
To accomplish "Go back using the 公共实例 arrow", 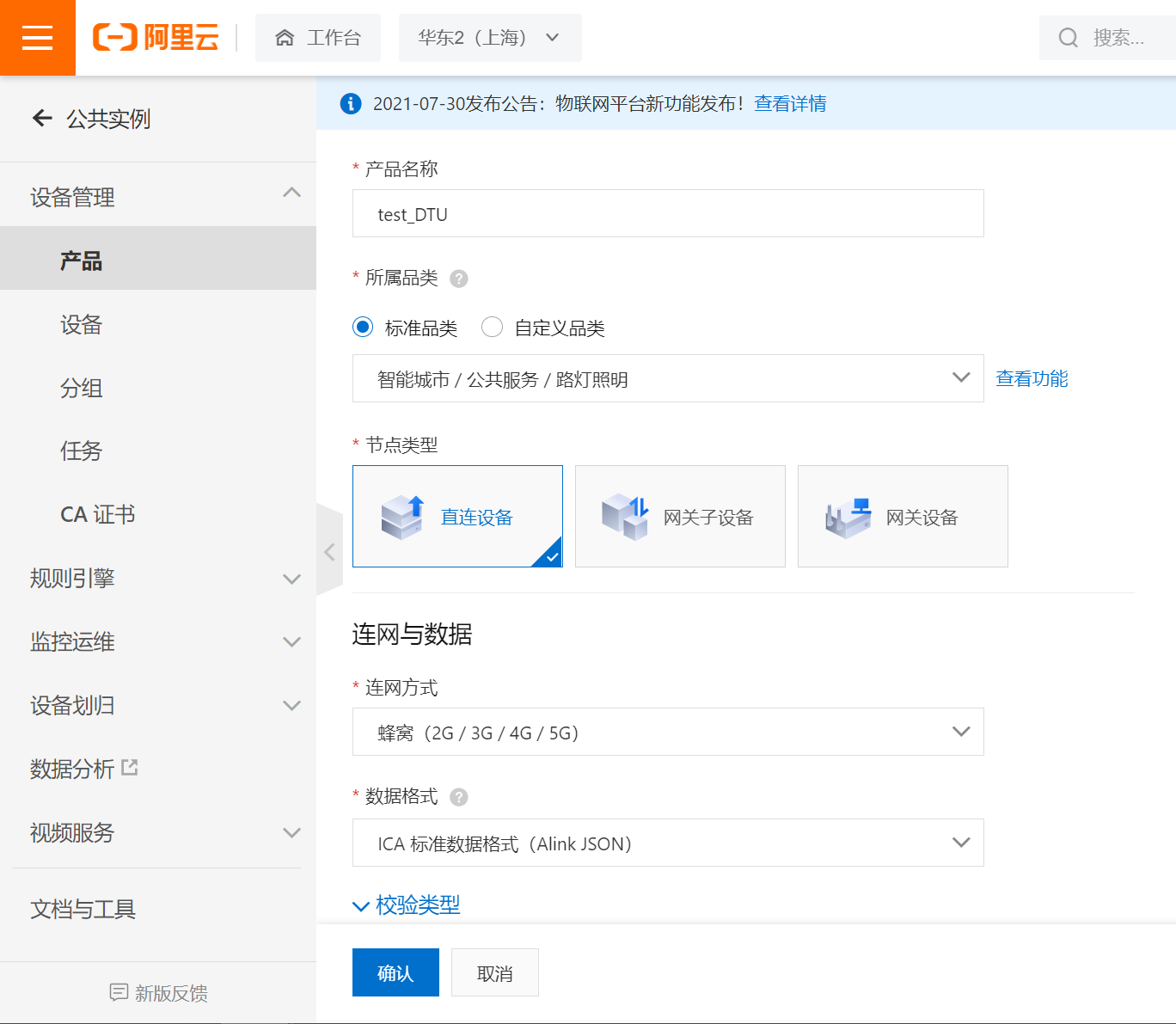I will click(x=42, y=119).
